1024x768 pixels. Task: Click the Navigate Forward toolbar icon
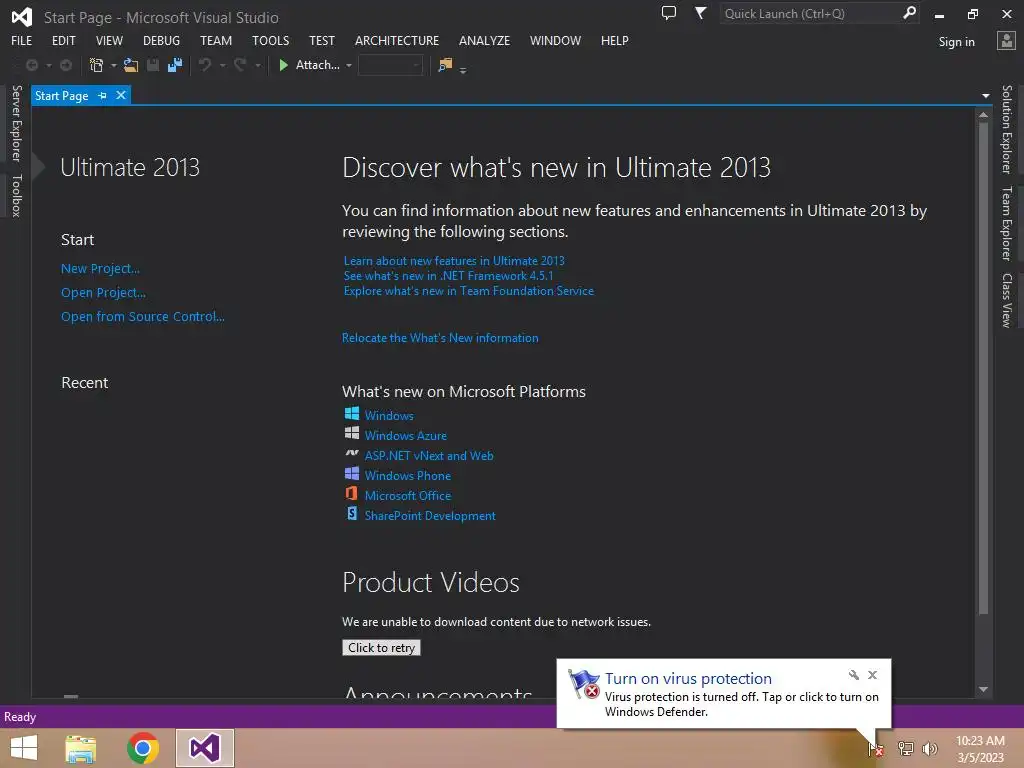coord(66,65)
